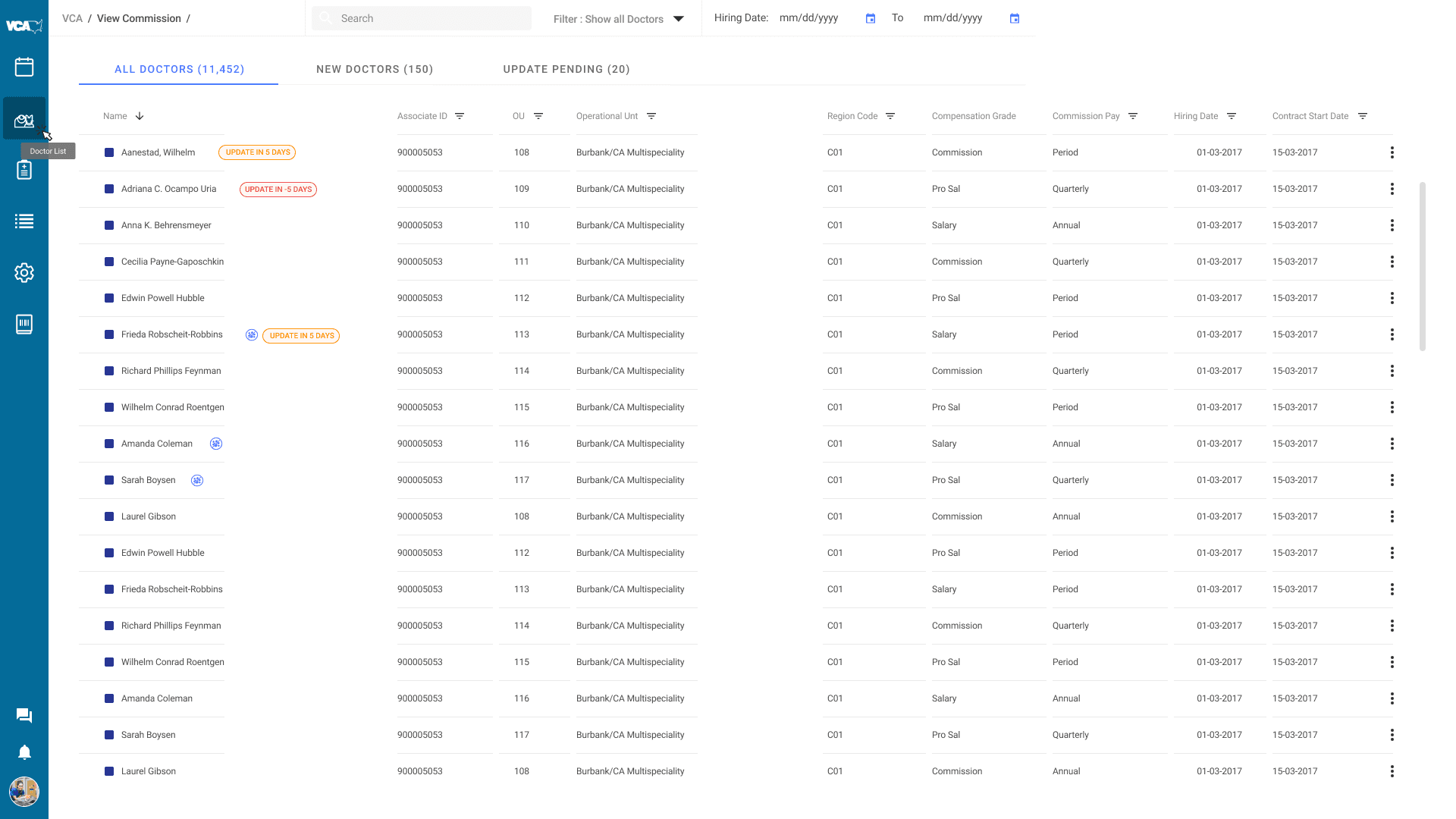Open the barcode document sidebar icon
Viewport: 1456px width, 819px height.
coord(24,325)
